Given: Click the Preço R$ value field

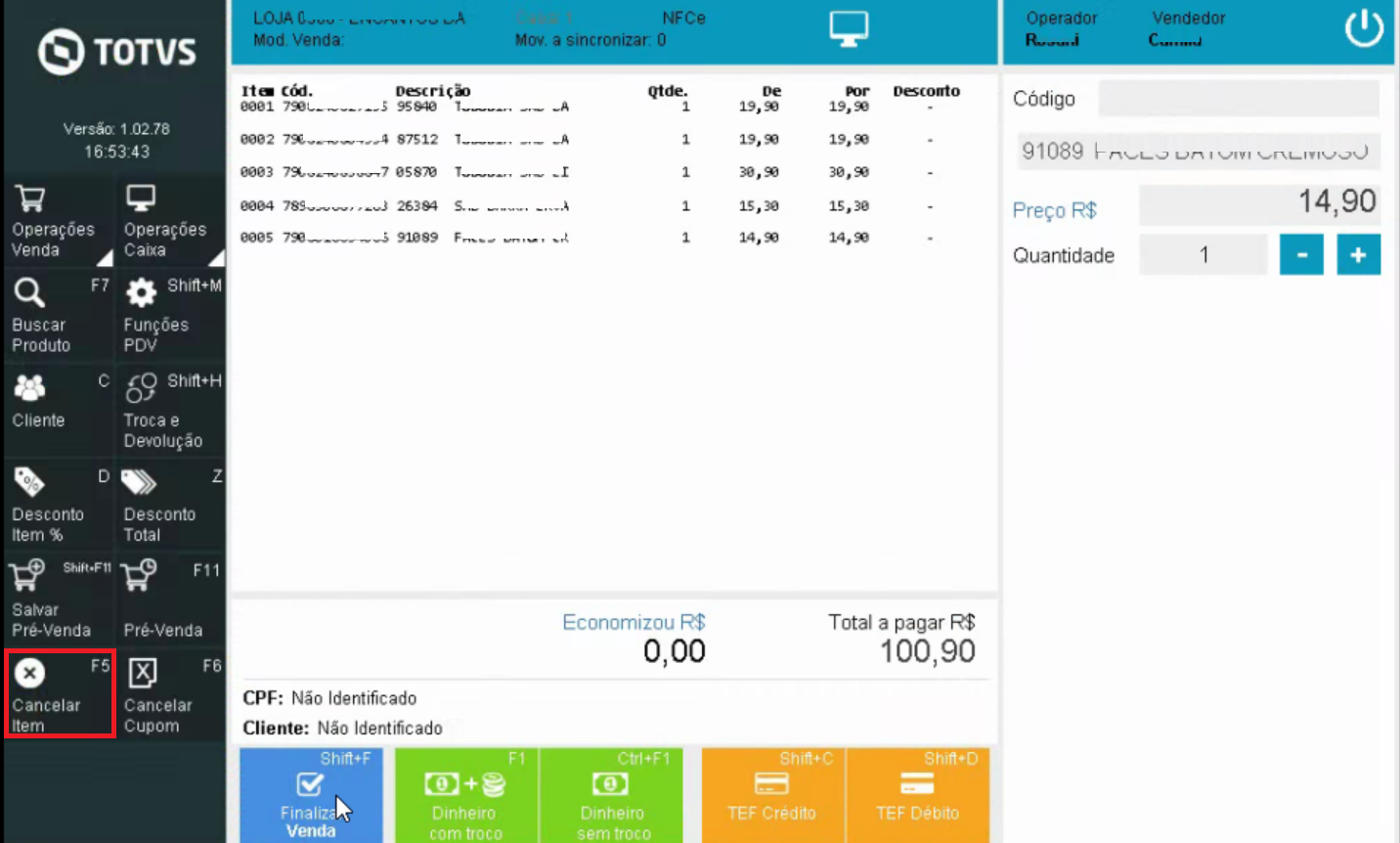Looking at the screenshot, I should pos(1260,203).
